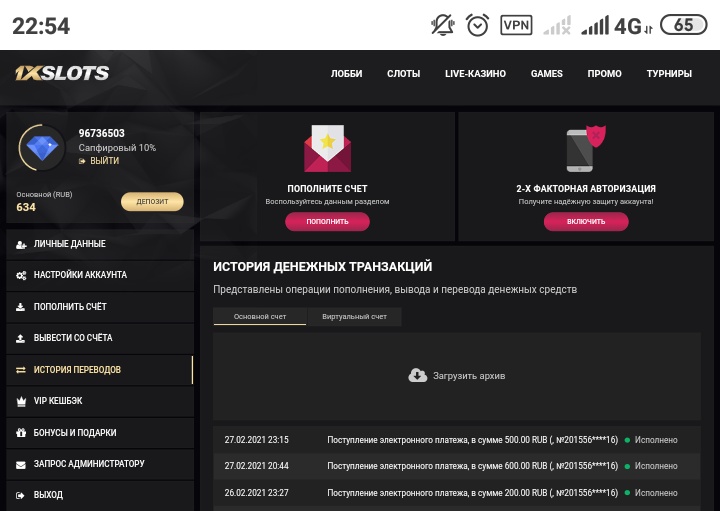Open the ЛОББИ menu item
This screenshot has height=511, width=720.
(x=347, y=73)
